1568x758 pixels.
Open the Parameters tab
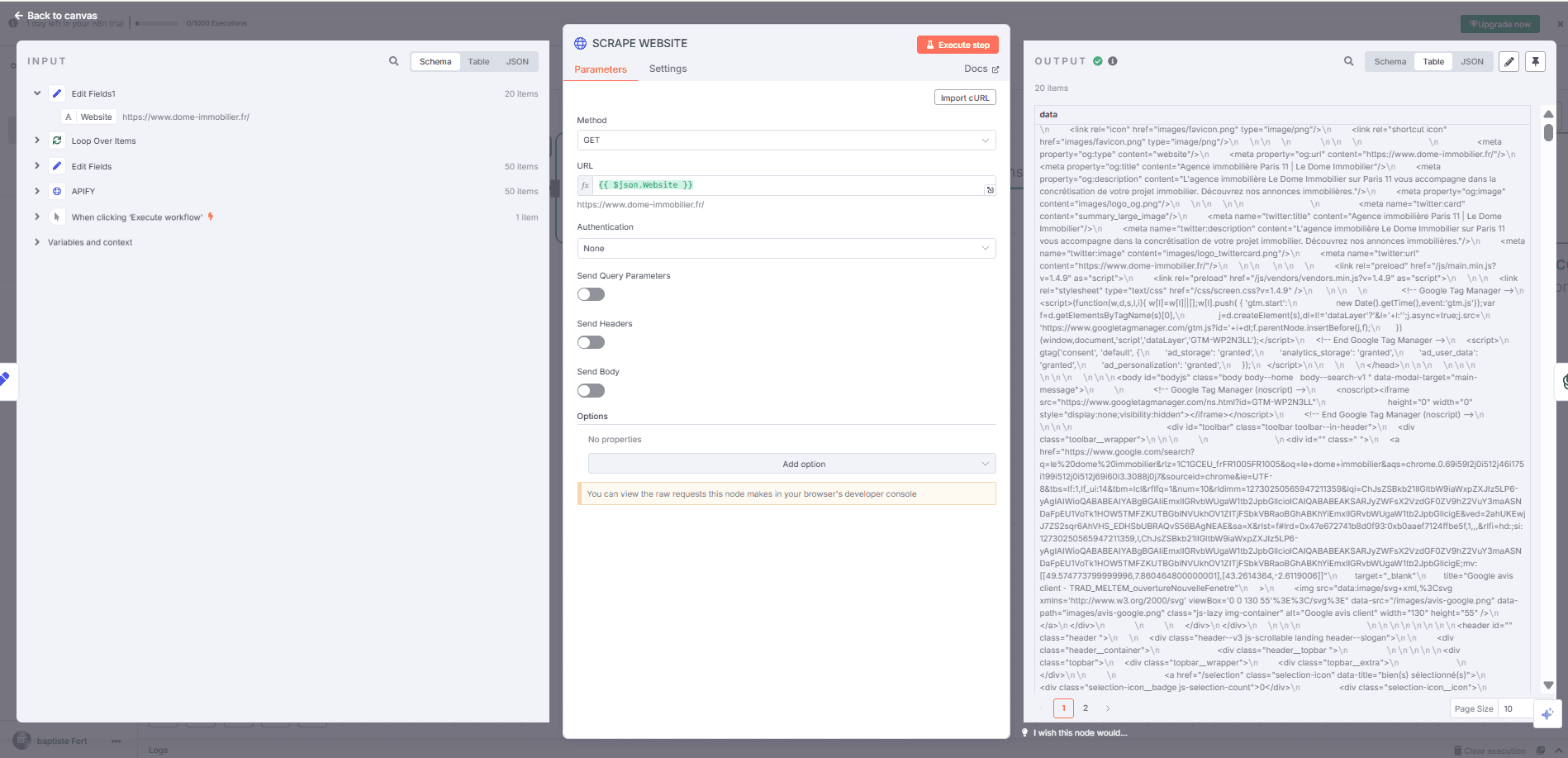(601, 69)
